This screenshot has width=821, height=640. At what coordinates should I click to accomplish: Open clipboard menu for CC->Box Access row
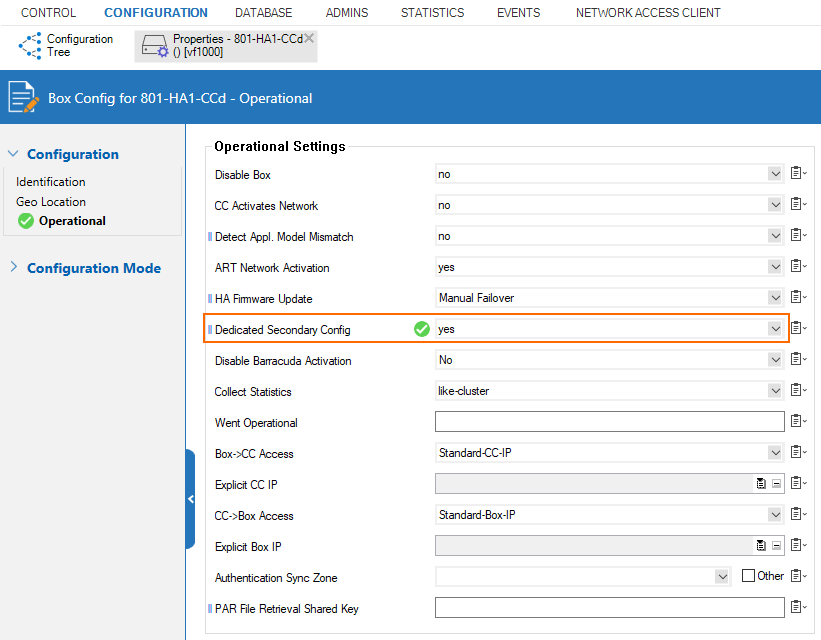pos(798,514)
